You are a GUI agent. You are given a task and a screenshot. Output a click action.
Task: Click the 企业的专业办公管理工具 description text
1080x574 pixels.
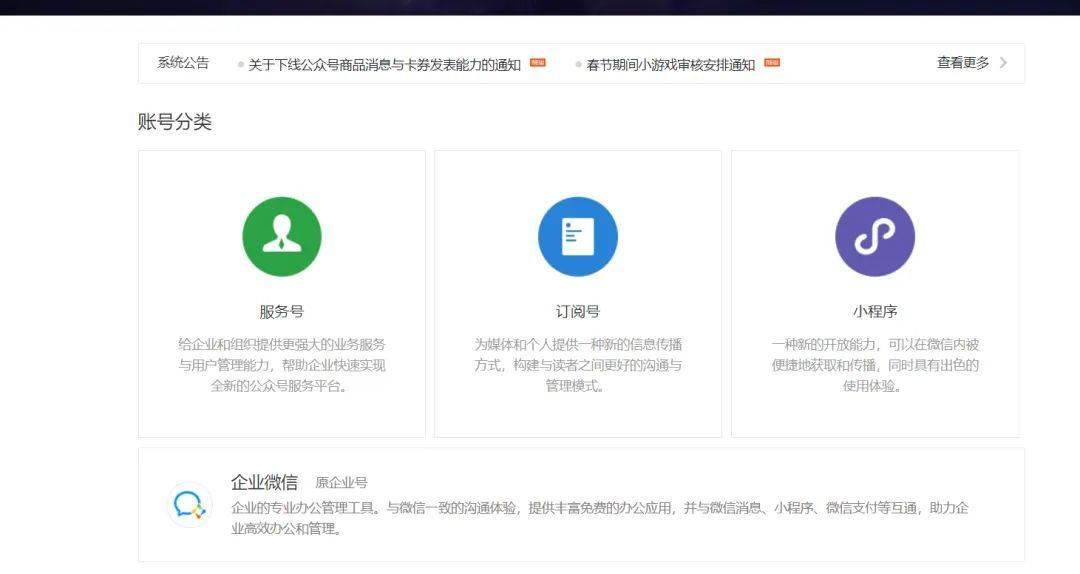(x=600, y=518)
